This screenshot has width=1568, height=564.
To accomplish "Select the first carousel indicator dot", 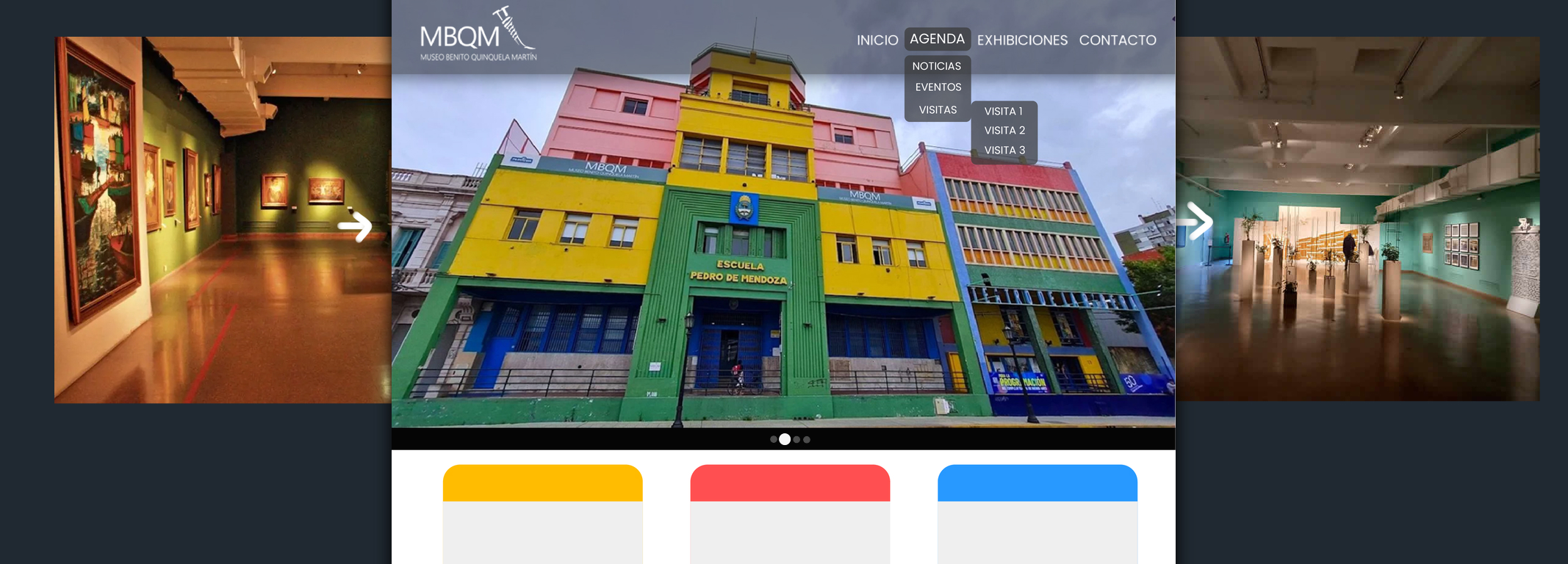I will [773, 439].
